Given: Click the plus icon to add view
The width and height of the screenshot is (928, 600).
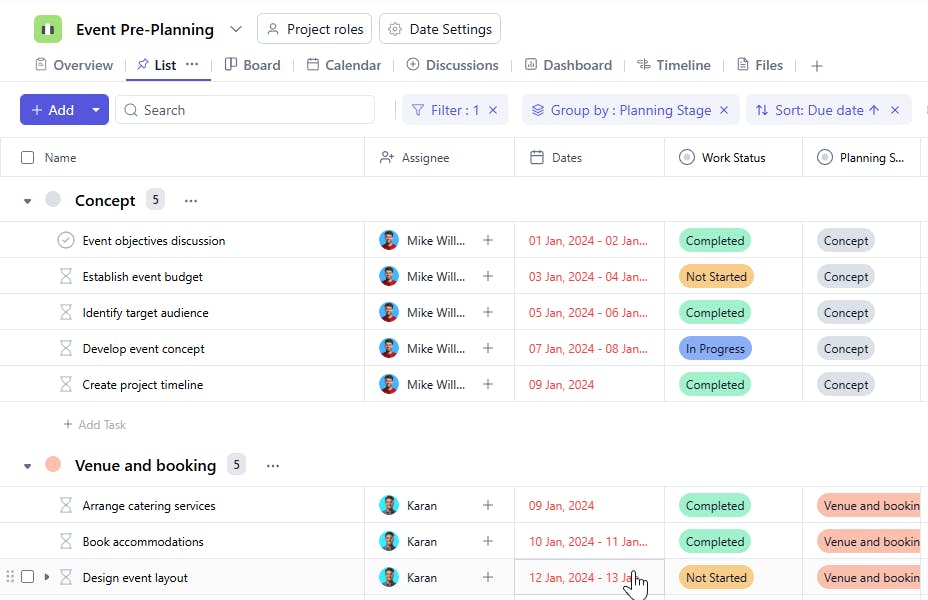Looking at the screenshot, I should click(x=817, y=66).
